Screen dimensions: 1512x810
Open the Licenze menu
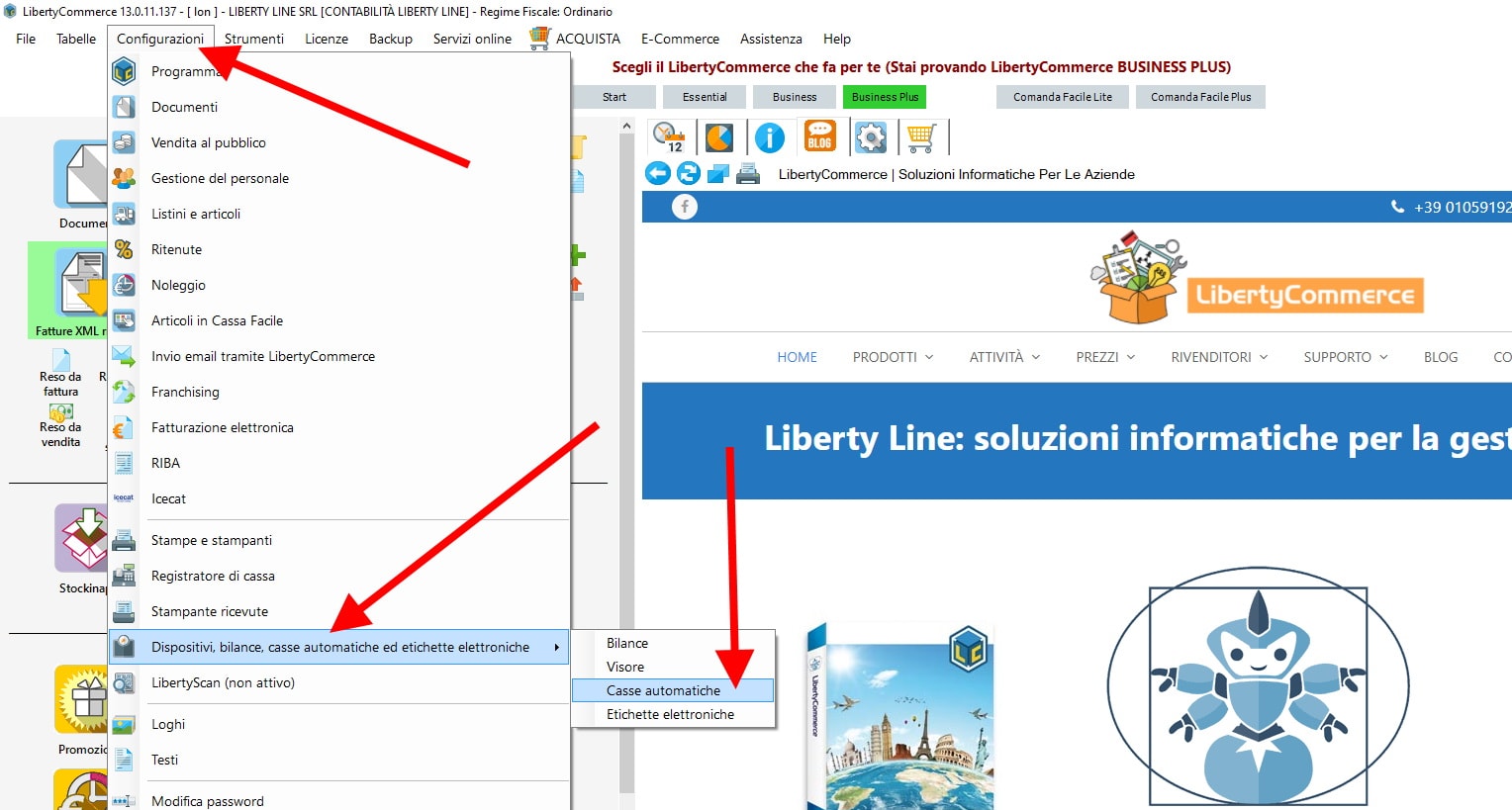point(327,39)
